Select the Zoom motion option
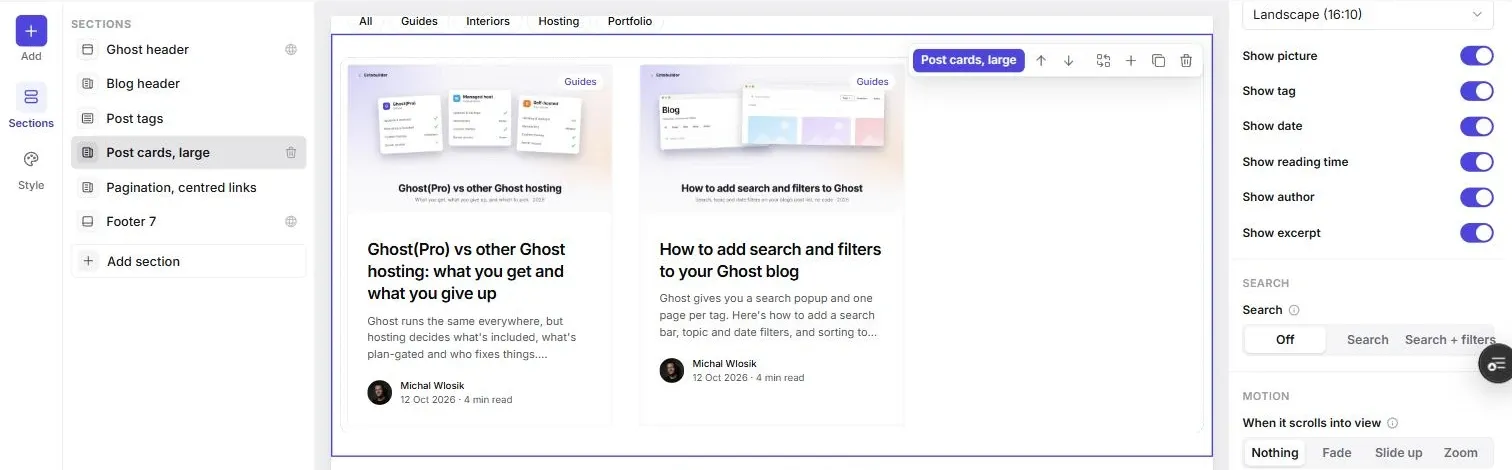 1461,453
